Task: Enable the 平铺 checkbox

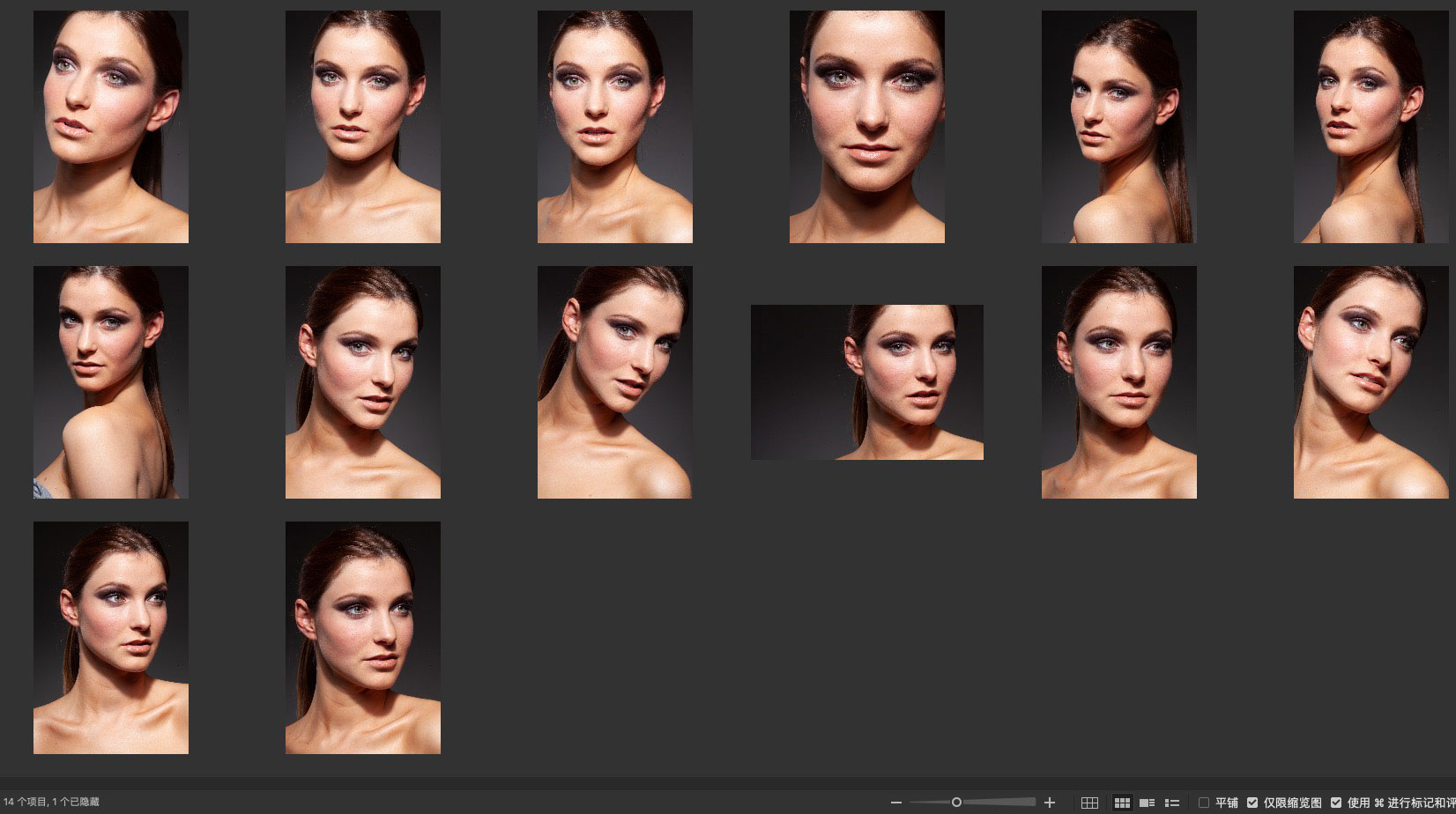Action: coord(1204,803)
